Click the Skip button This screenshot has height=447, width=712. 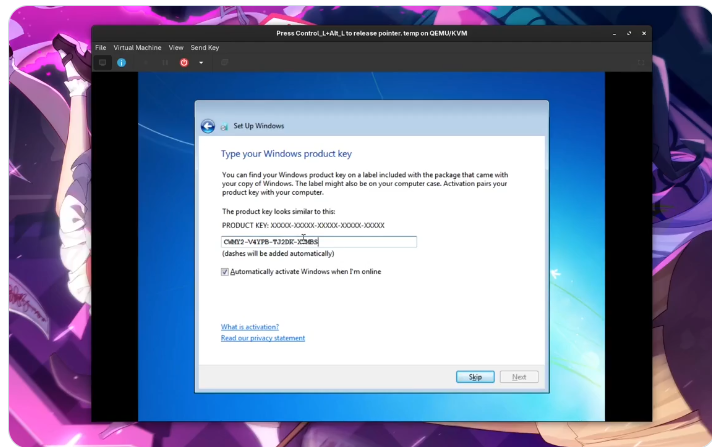click(x=475, y=377)
